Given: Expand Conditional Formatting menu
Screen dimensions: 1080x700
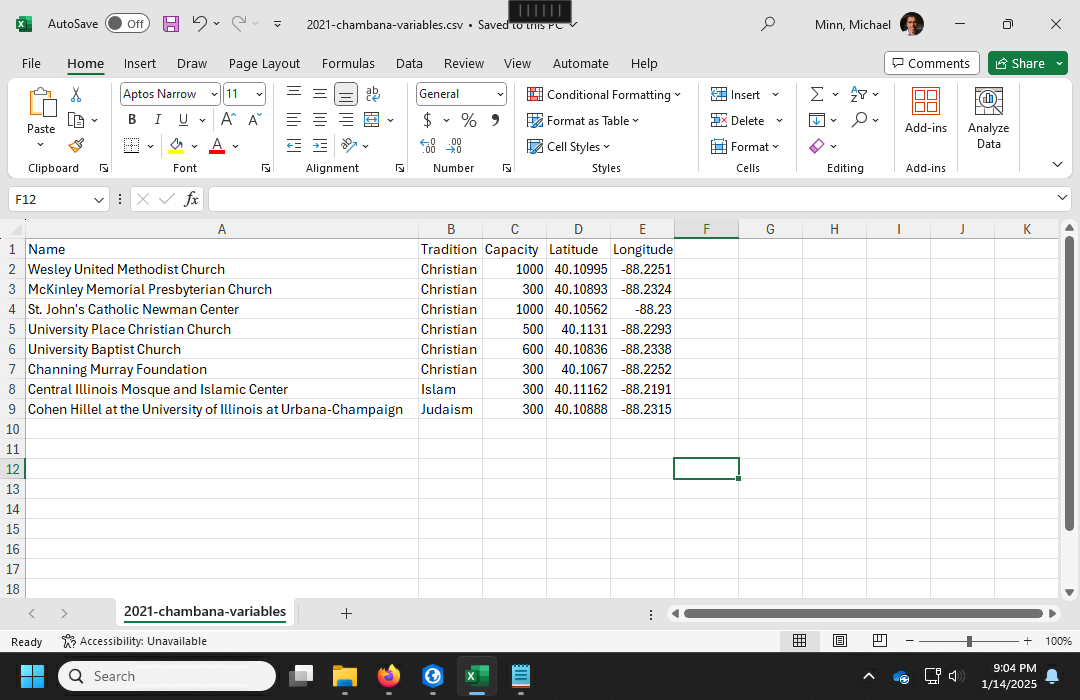Looking at the screenshot, I should point(604,94).
